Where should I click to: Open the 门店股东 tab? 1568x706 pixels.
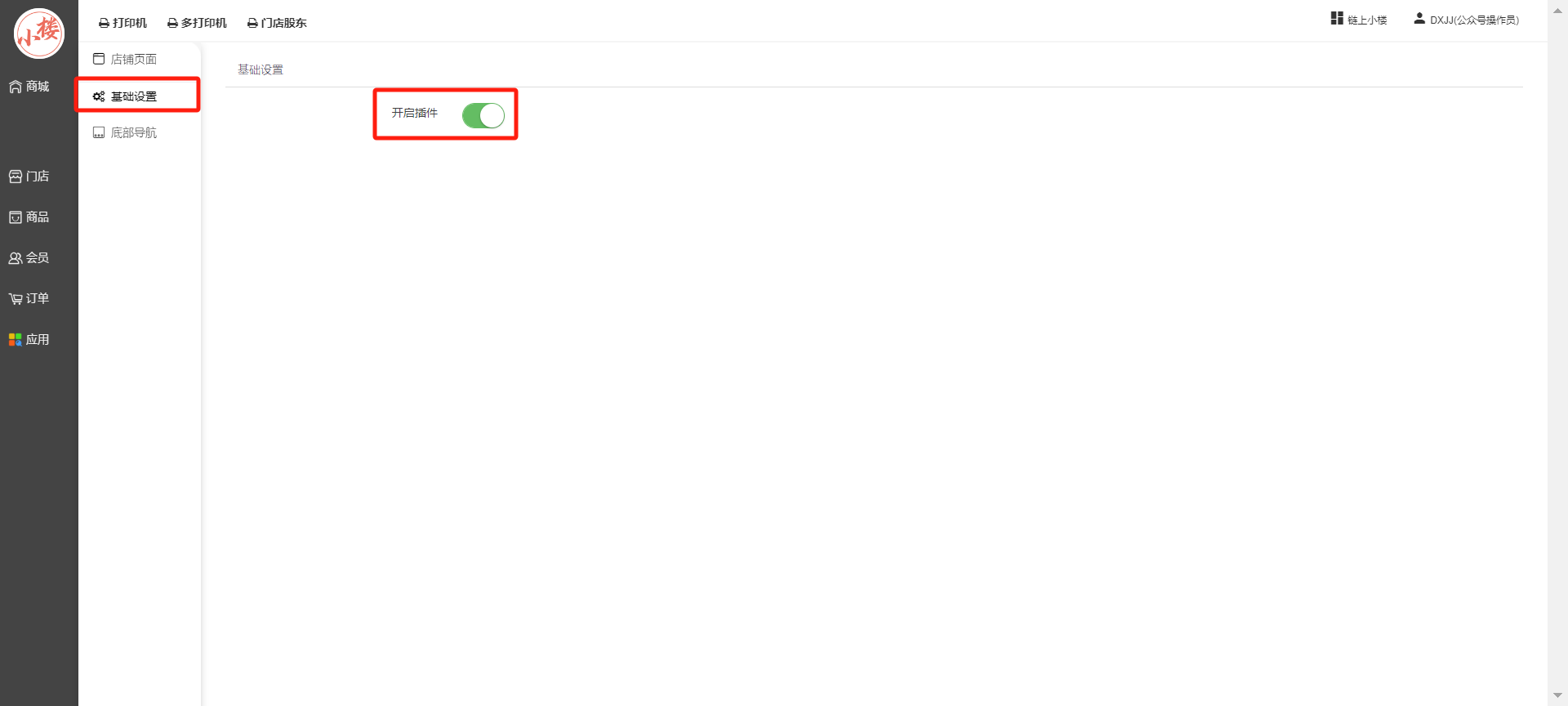click(x=277, y=23)
